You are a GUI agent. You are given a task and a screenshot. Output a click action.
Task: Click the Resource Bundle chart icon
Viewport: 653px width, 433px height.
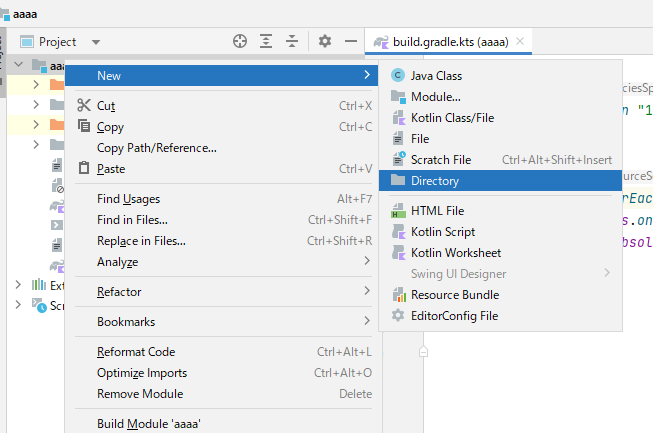click(x=399, y=295)
